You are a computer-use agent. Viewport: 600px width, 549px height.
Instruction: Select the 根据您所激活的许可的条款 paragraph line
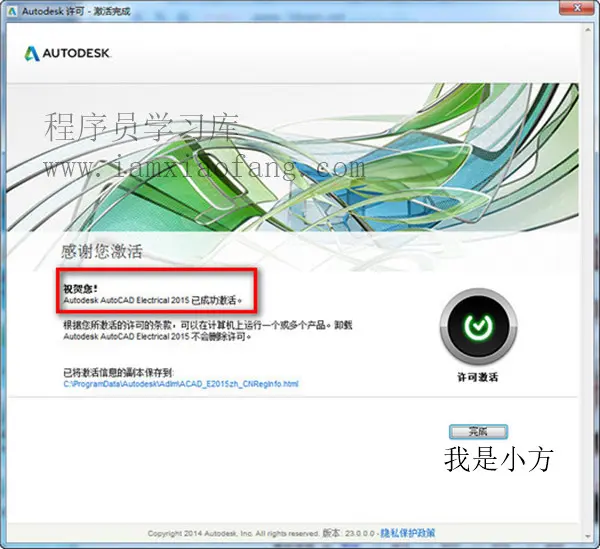click(207, 325)
